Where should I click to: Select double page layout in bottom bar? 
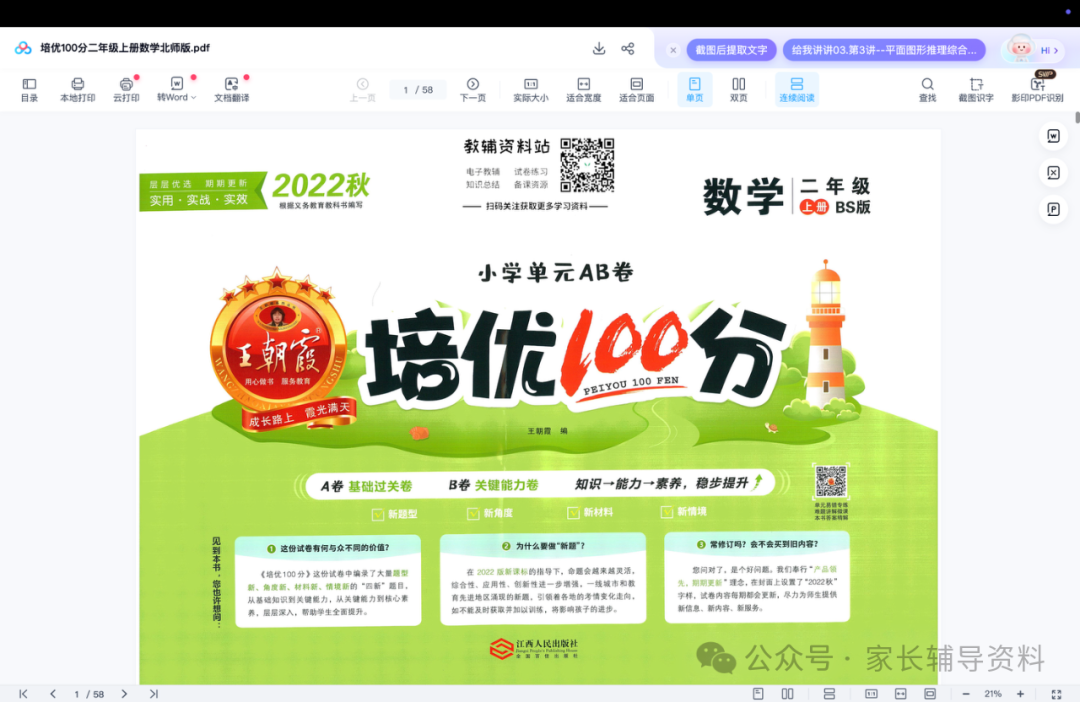point(787,694)
